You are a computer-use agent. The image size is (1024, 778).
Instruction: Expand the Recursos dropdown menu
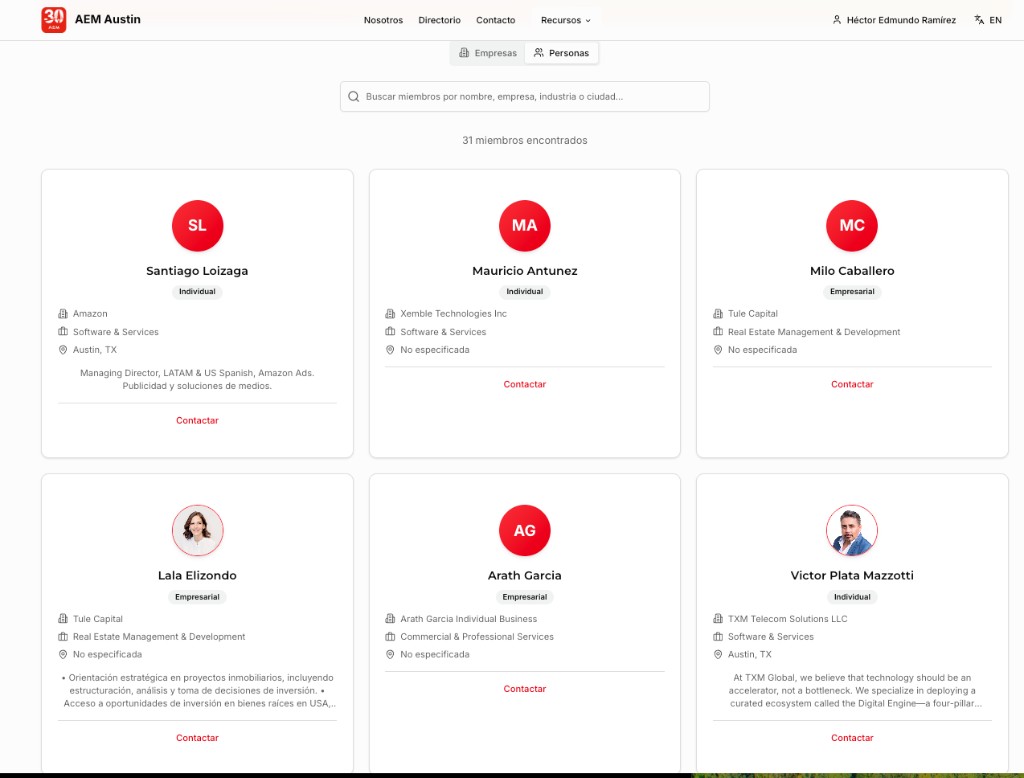click(x=565, y=20)
